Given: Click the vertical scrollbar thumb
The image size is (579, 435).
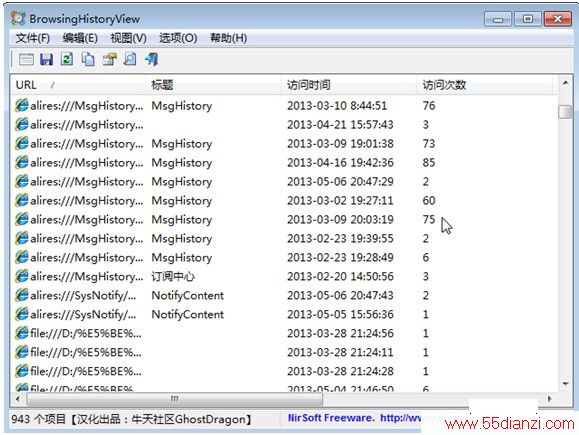Looking at the screenshot, I should click(565, 112).
